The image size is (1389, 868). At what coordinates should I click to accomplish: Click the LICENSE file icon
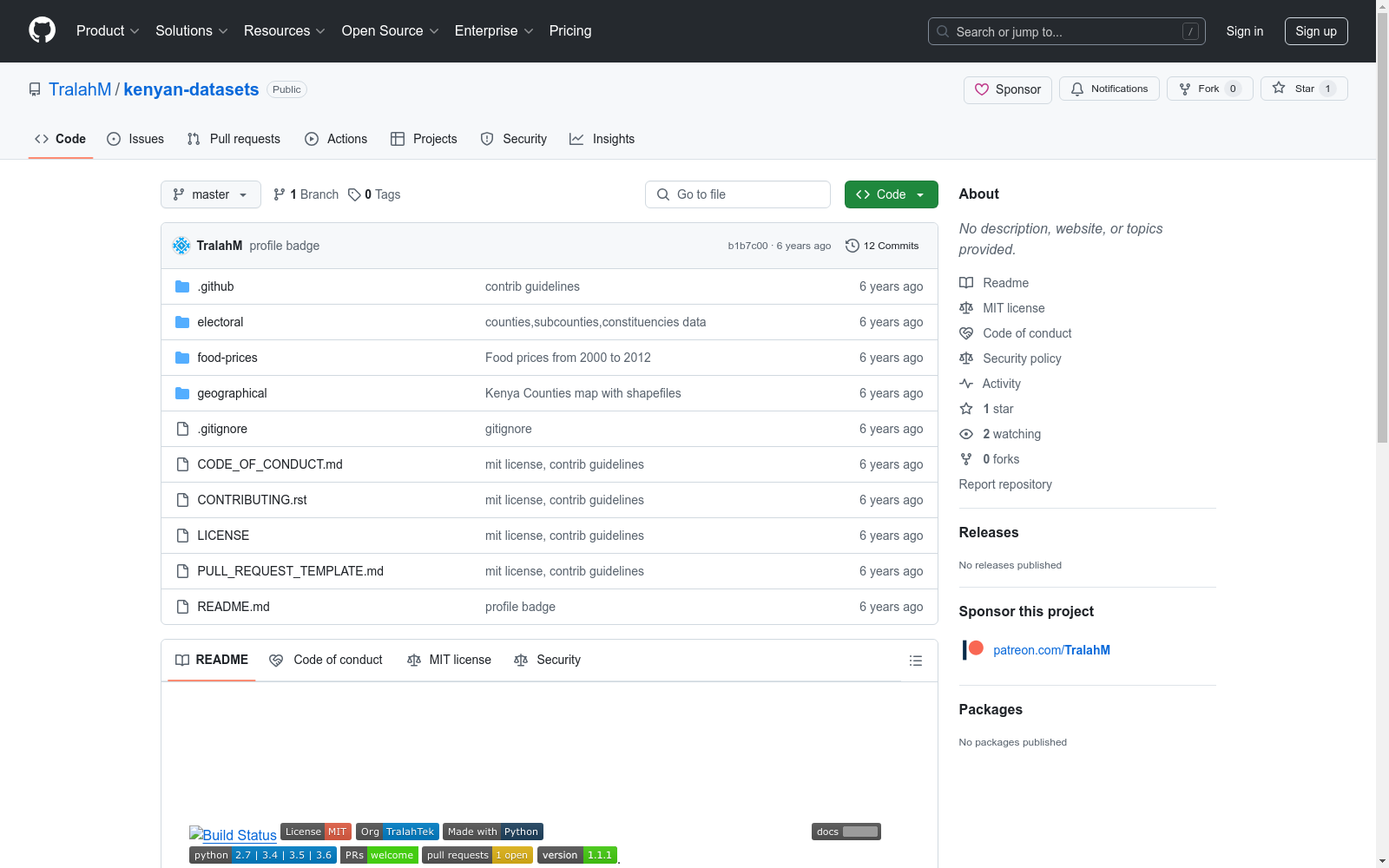[x=182, y=536]
